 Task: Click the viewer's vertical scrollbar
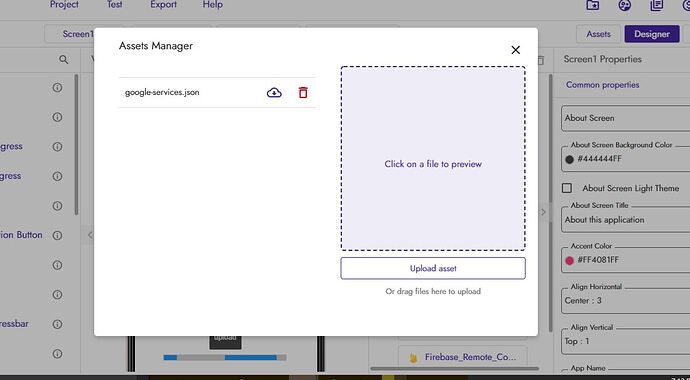pos(551,202)
